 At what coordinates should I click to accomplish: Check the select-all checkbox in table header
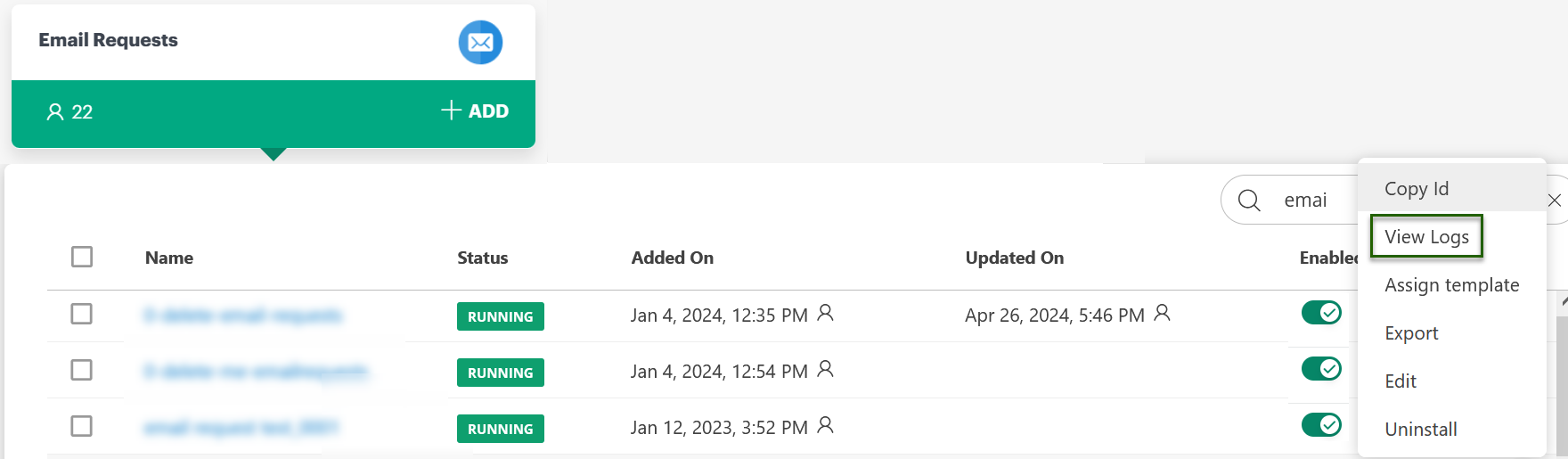(82, 257)
